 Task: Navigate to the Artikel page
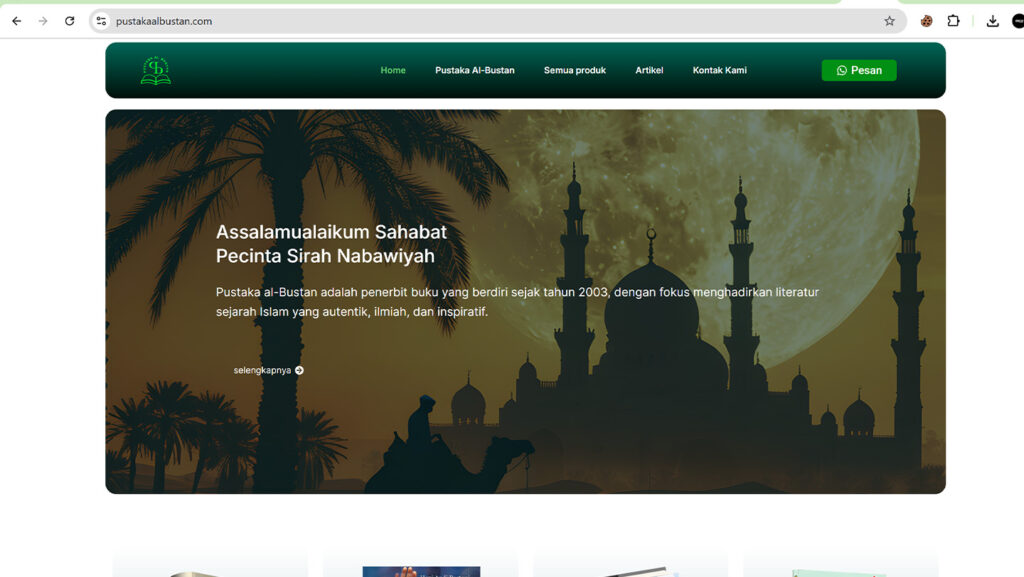649,71
